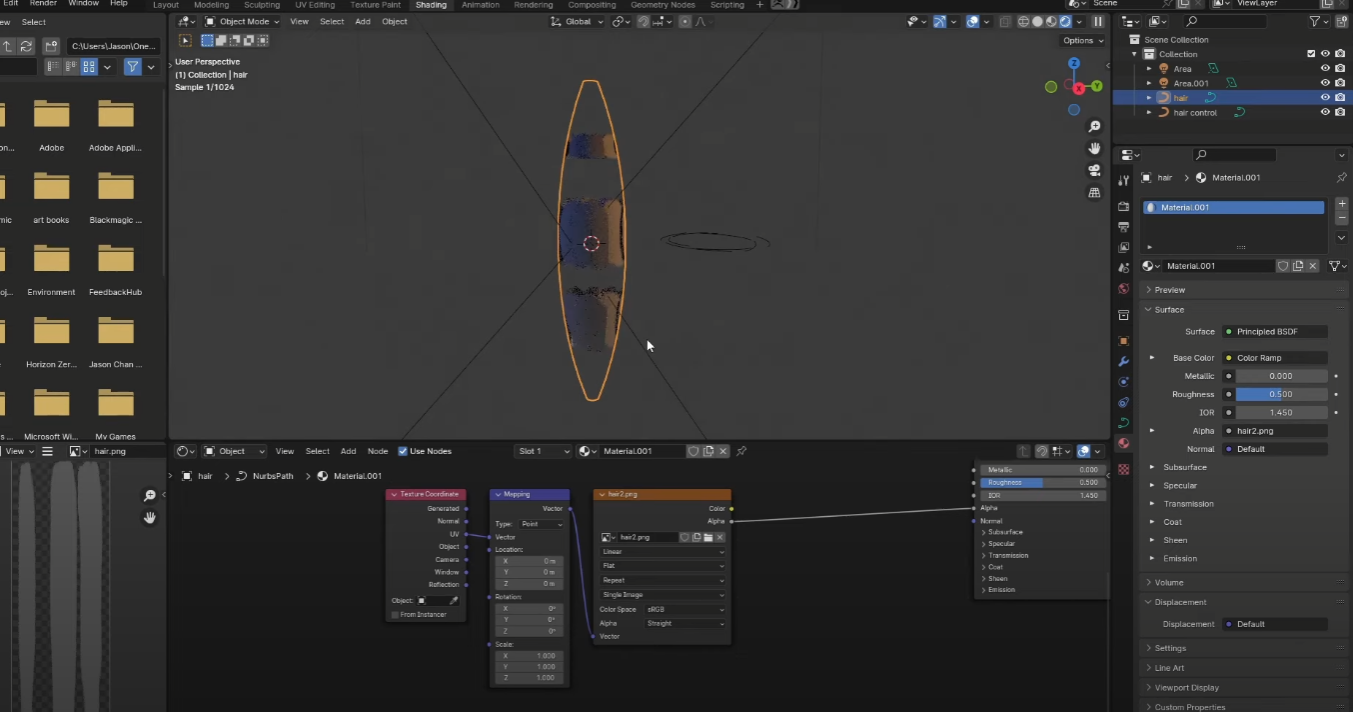Click the file browser refresh icon
The image size is (1353, 712).
pos(26,46)
